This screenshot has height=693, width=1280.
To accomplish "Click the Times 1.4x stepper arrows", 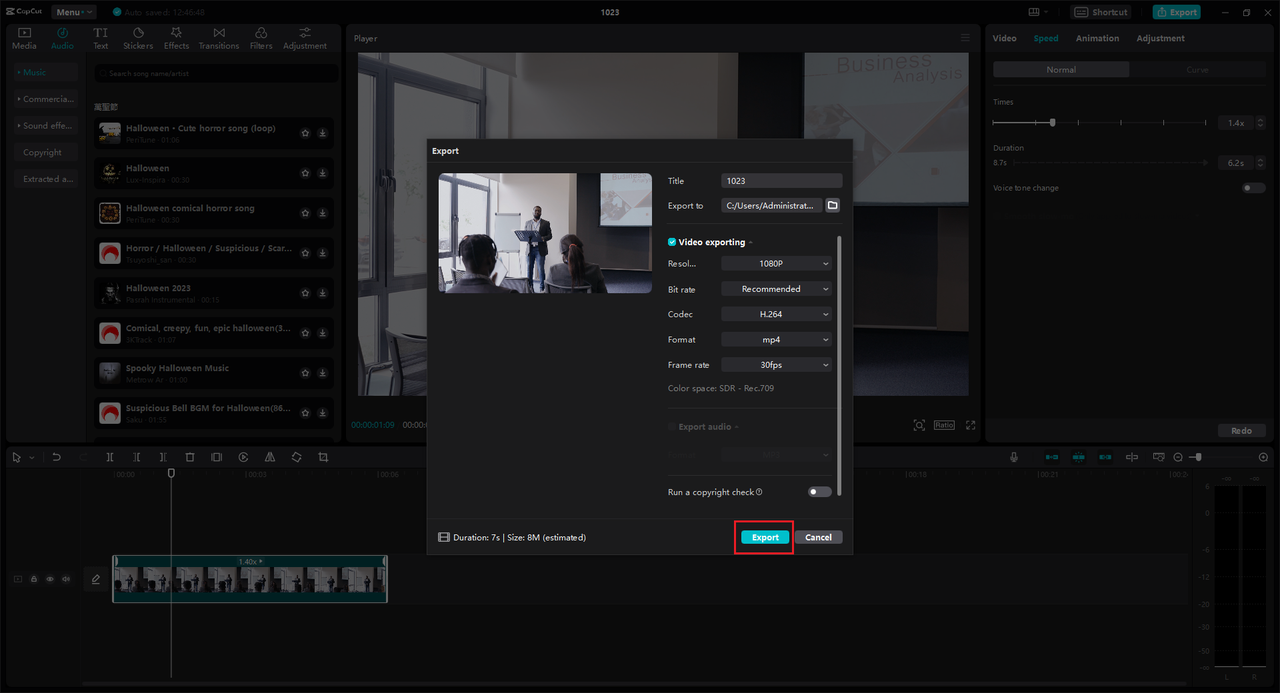I will (x=1260, y=122).
